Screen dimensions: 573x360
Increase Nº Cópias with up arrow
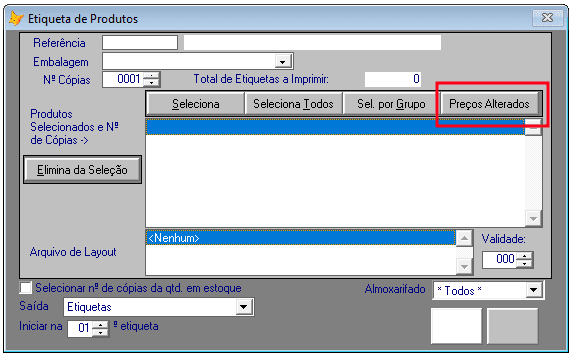click(x=151, y=76)
